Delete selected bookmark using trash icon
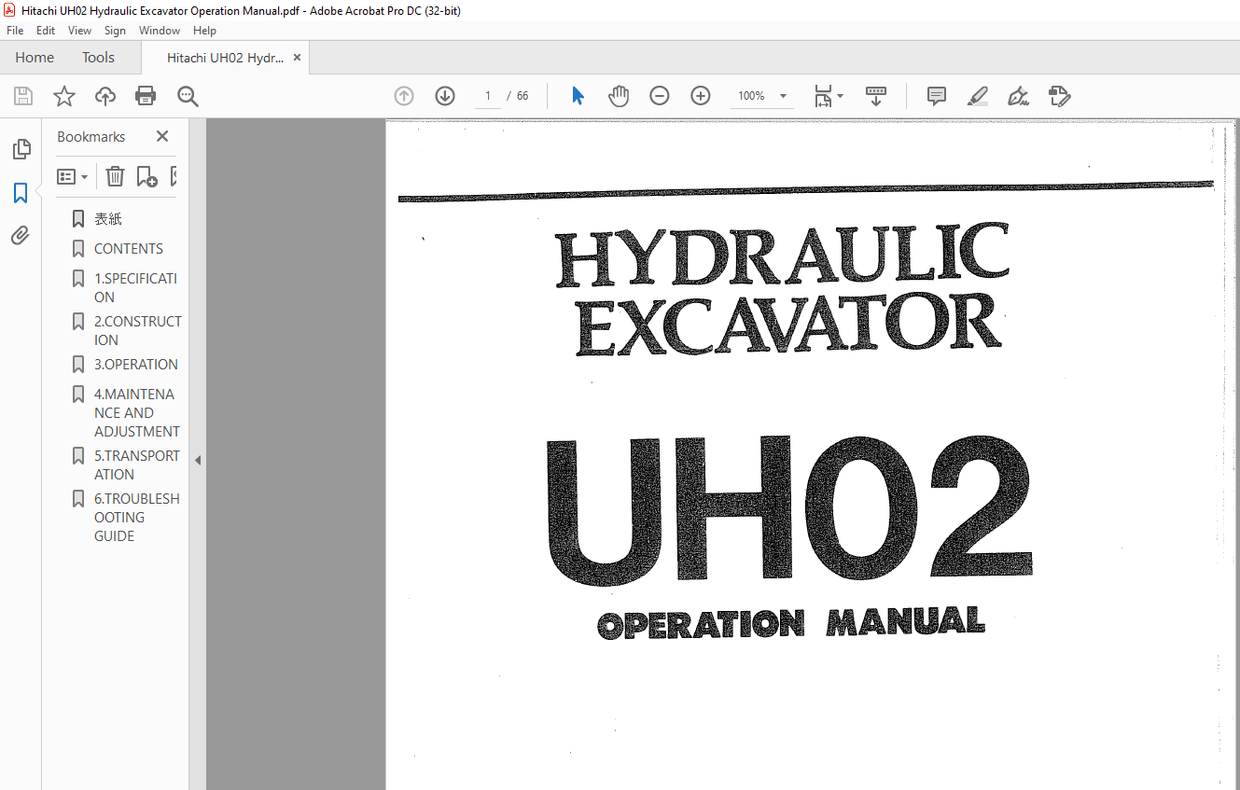This screenshot has height=790, width=1240. click(x=115, y=176)
